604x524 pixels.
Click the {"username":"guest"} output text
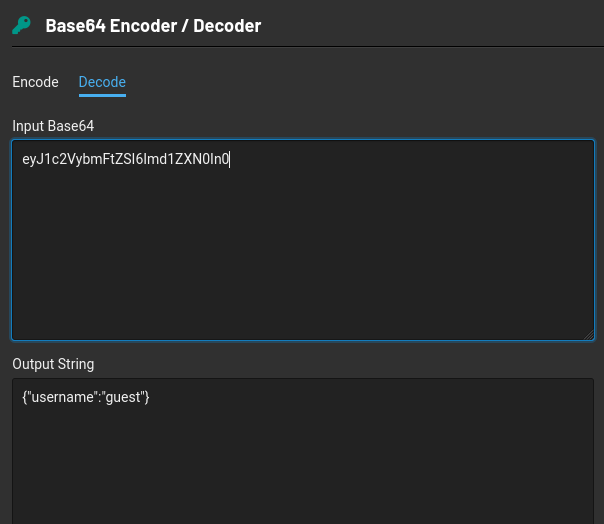pos(86,397)
